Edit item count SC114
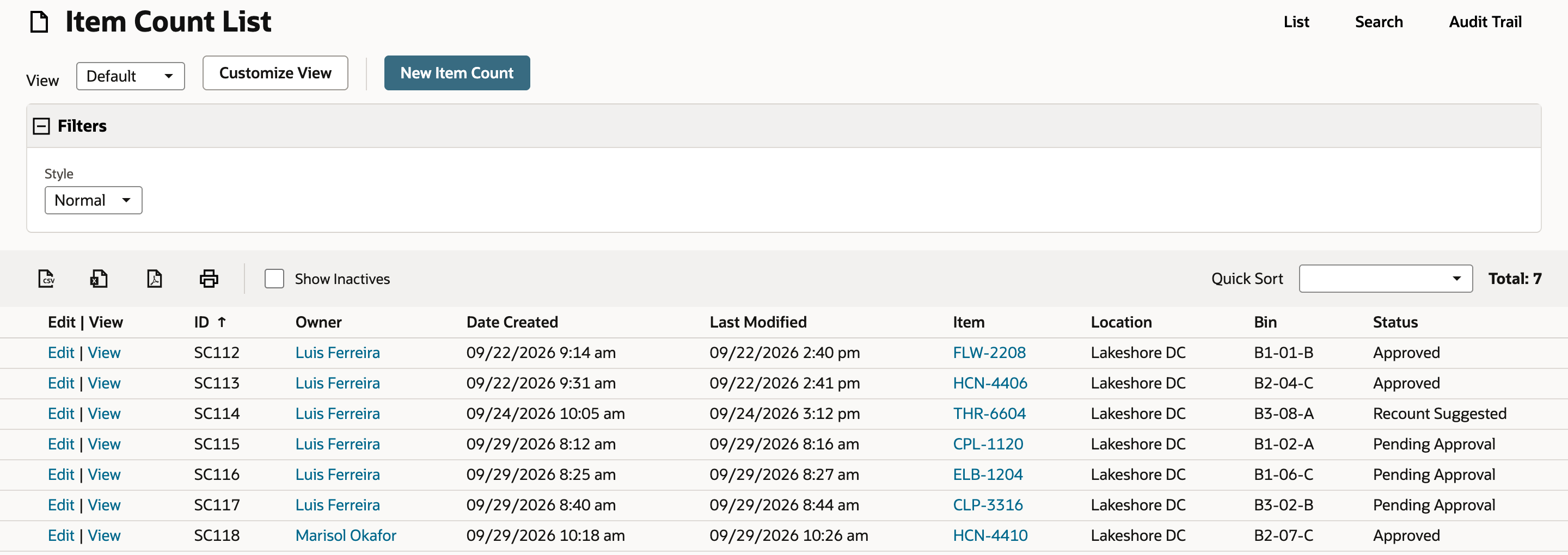The width and height of the screenshot is (1568, 555). click(x=61, y=414)
